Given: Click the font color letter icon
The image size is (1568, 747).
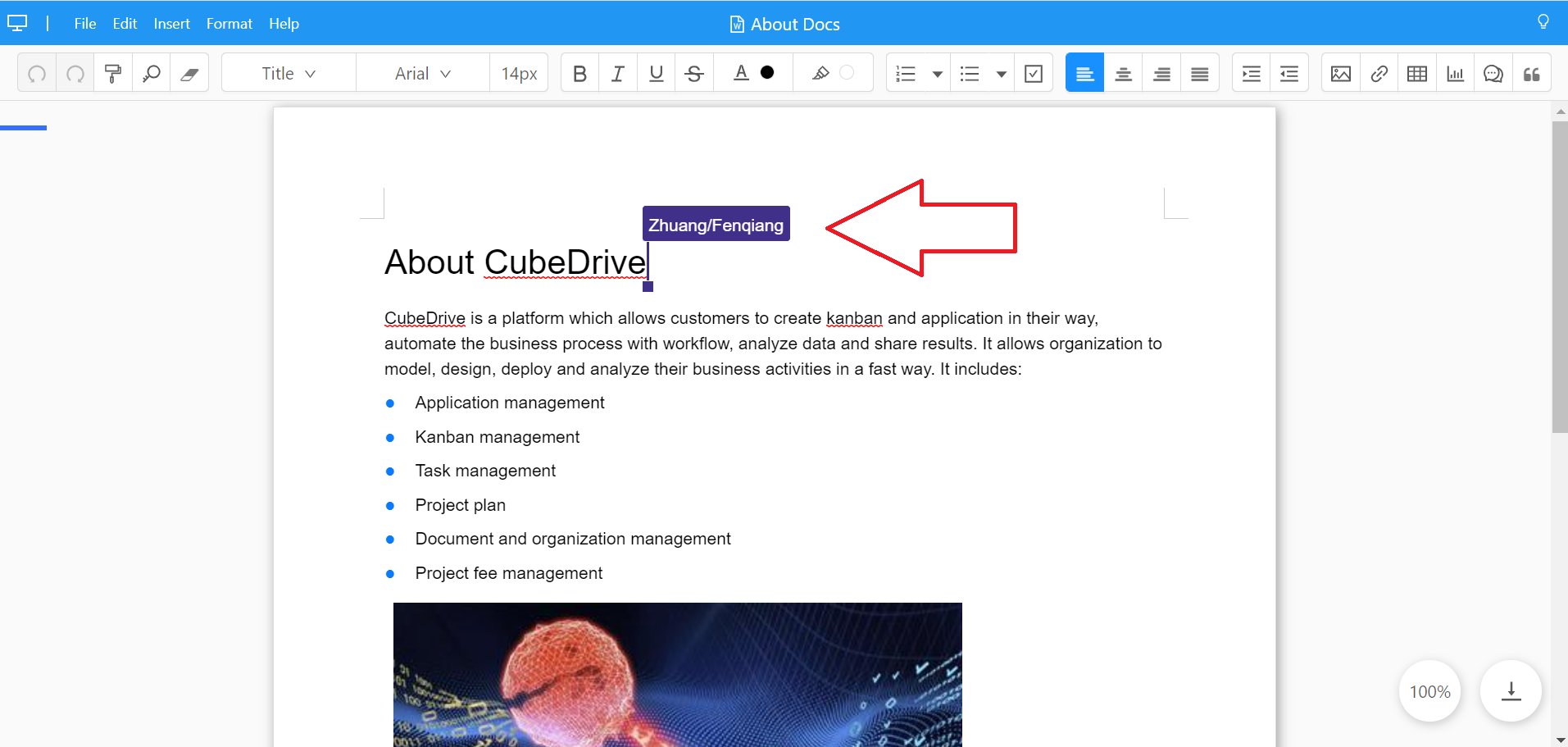Looking at the screenshot, I should [x=741, y=73].
